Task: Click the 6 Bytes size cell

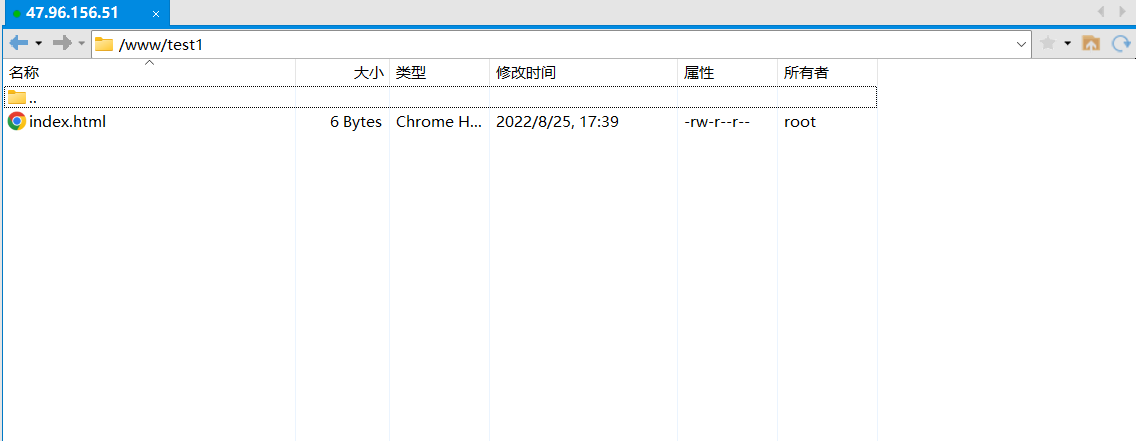Action: click(x=356, y=122)
